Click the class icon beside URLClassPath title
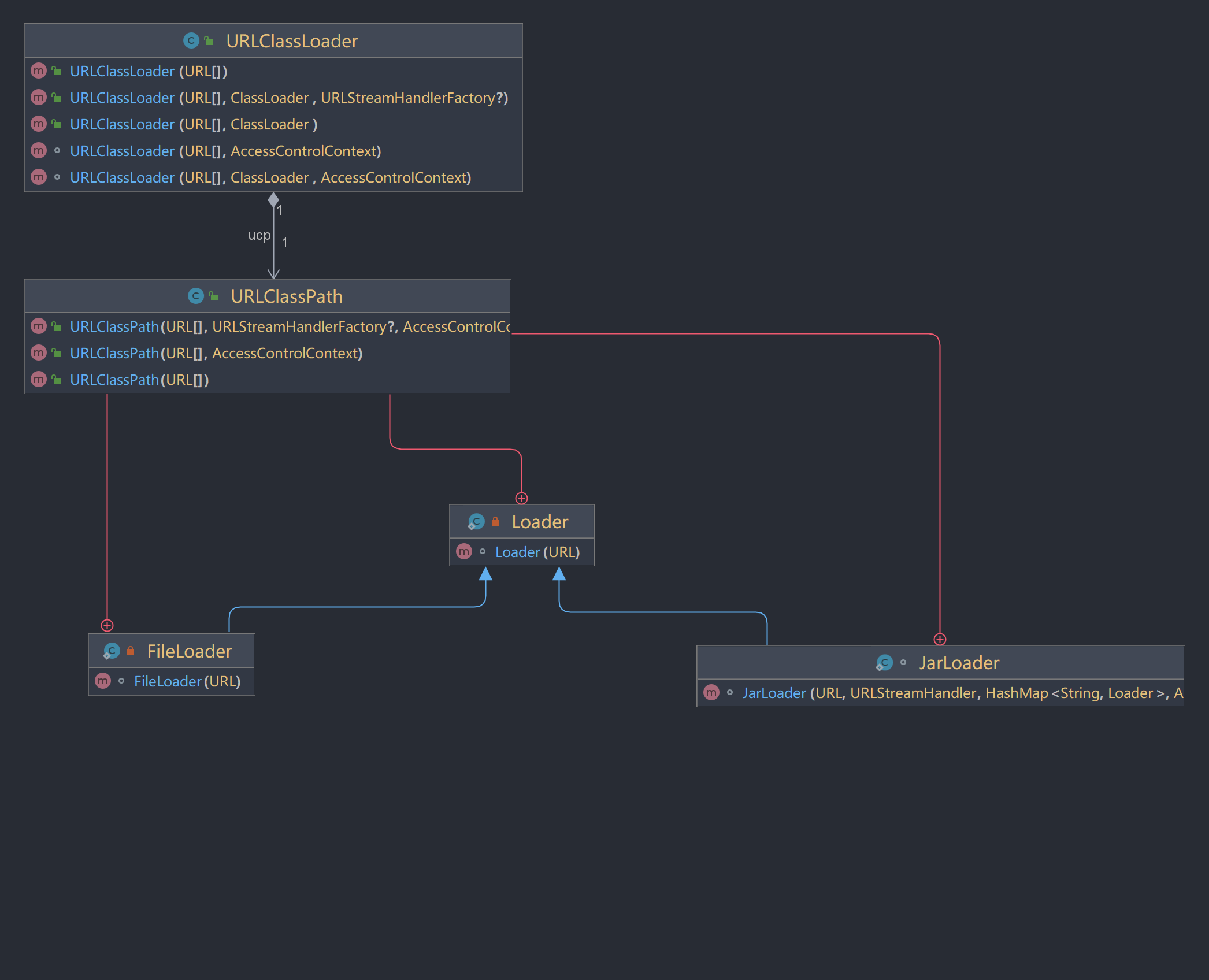Image resolution: width=1209 pixels, height=980 pixels. tap(195, 296)
